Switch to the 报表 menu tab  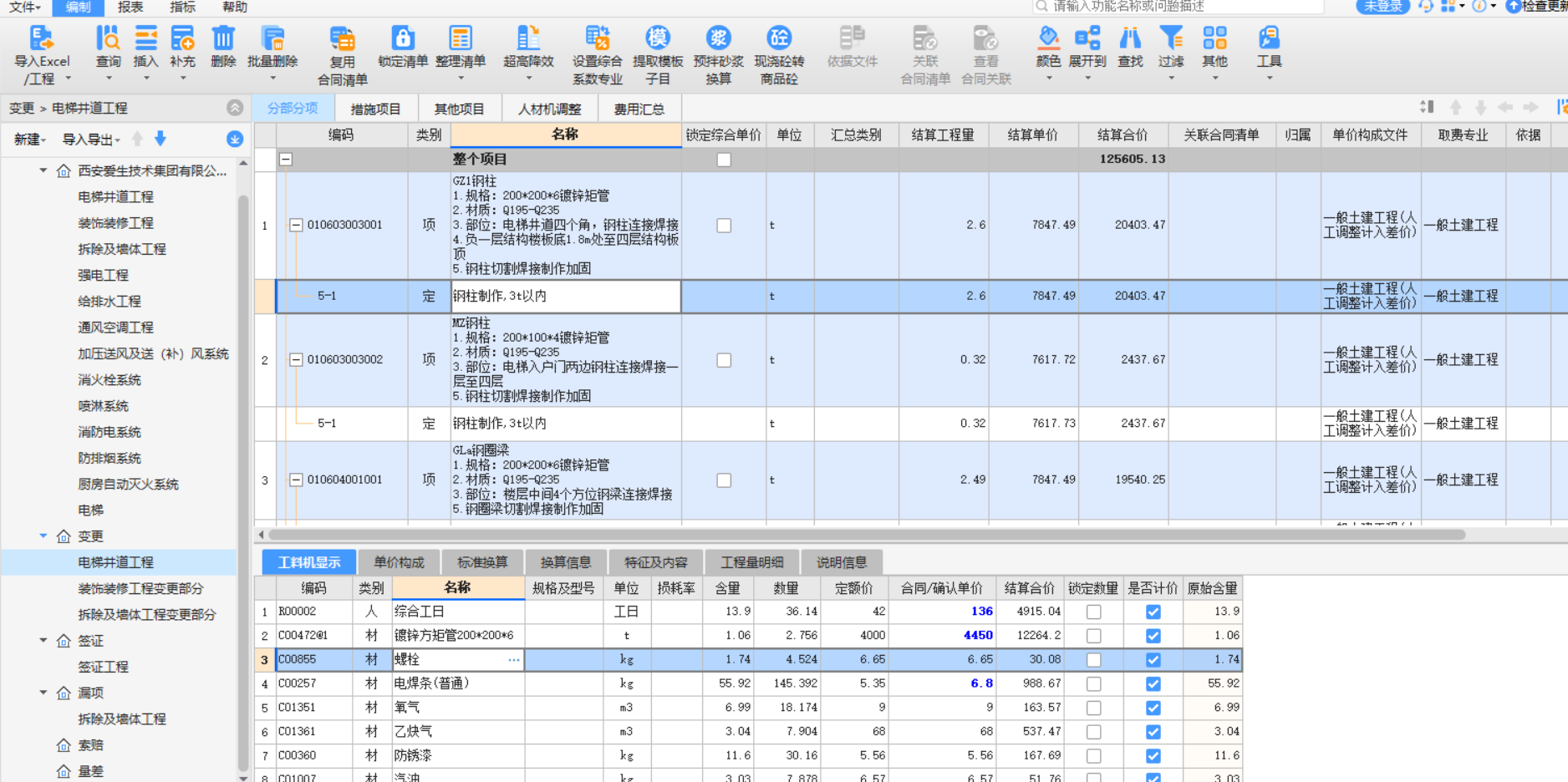coord(130,7)
